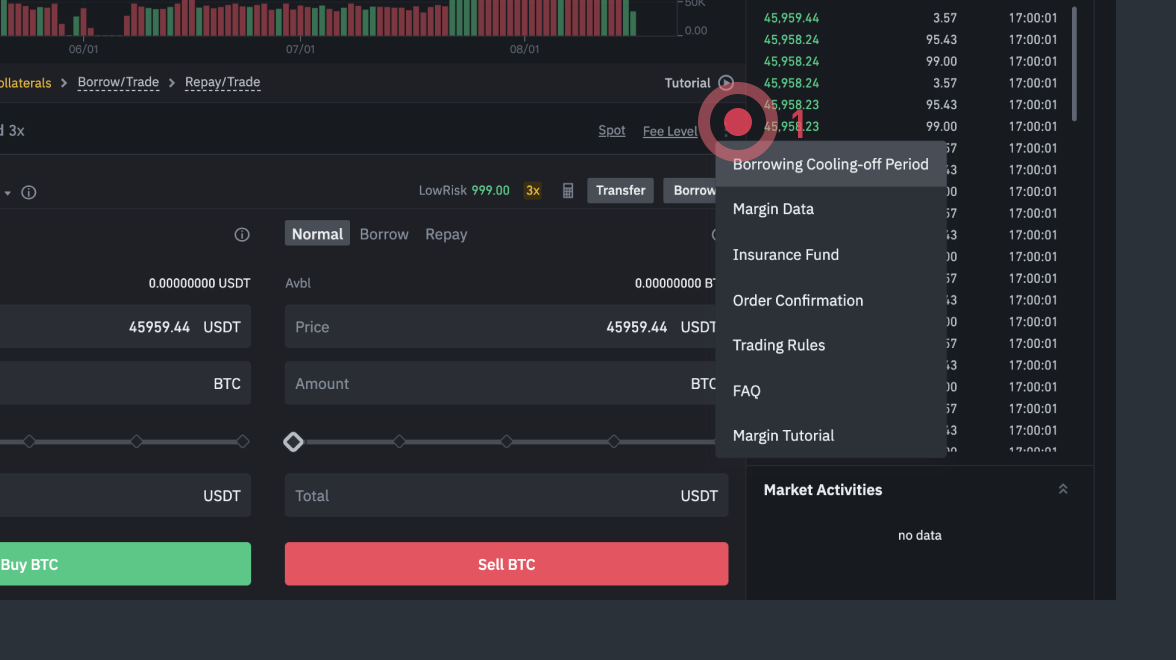Click the Tutorial play icon
The height and width of the screenshot is (660, 1176).
point(726,83)
